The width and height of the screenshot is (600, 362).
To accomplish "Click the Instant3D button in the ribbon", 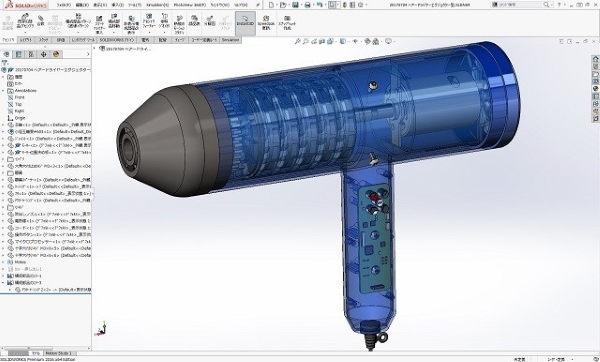I will [245, 23].
